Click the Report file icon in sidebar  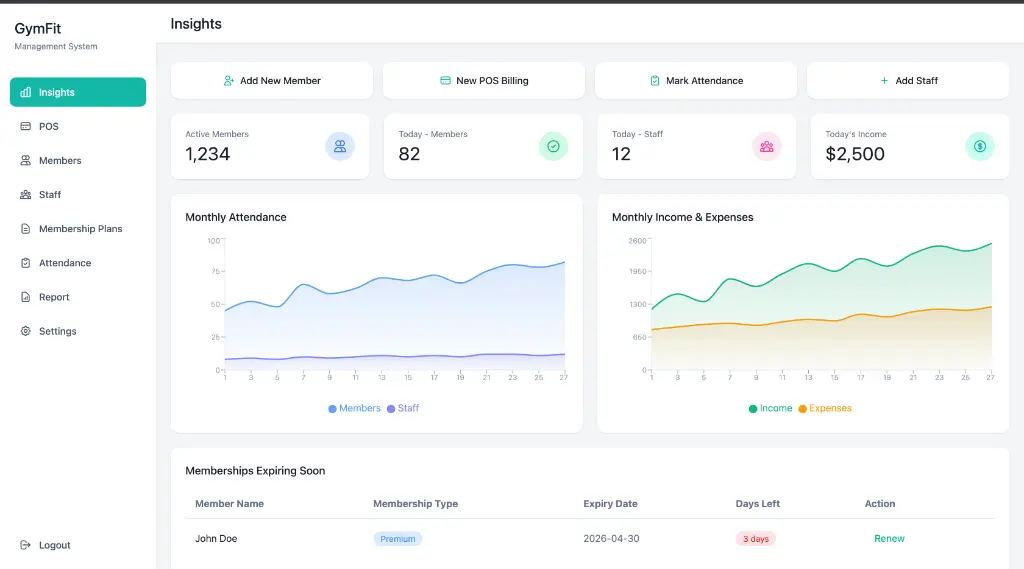(25, 297)
